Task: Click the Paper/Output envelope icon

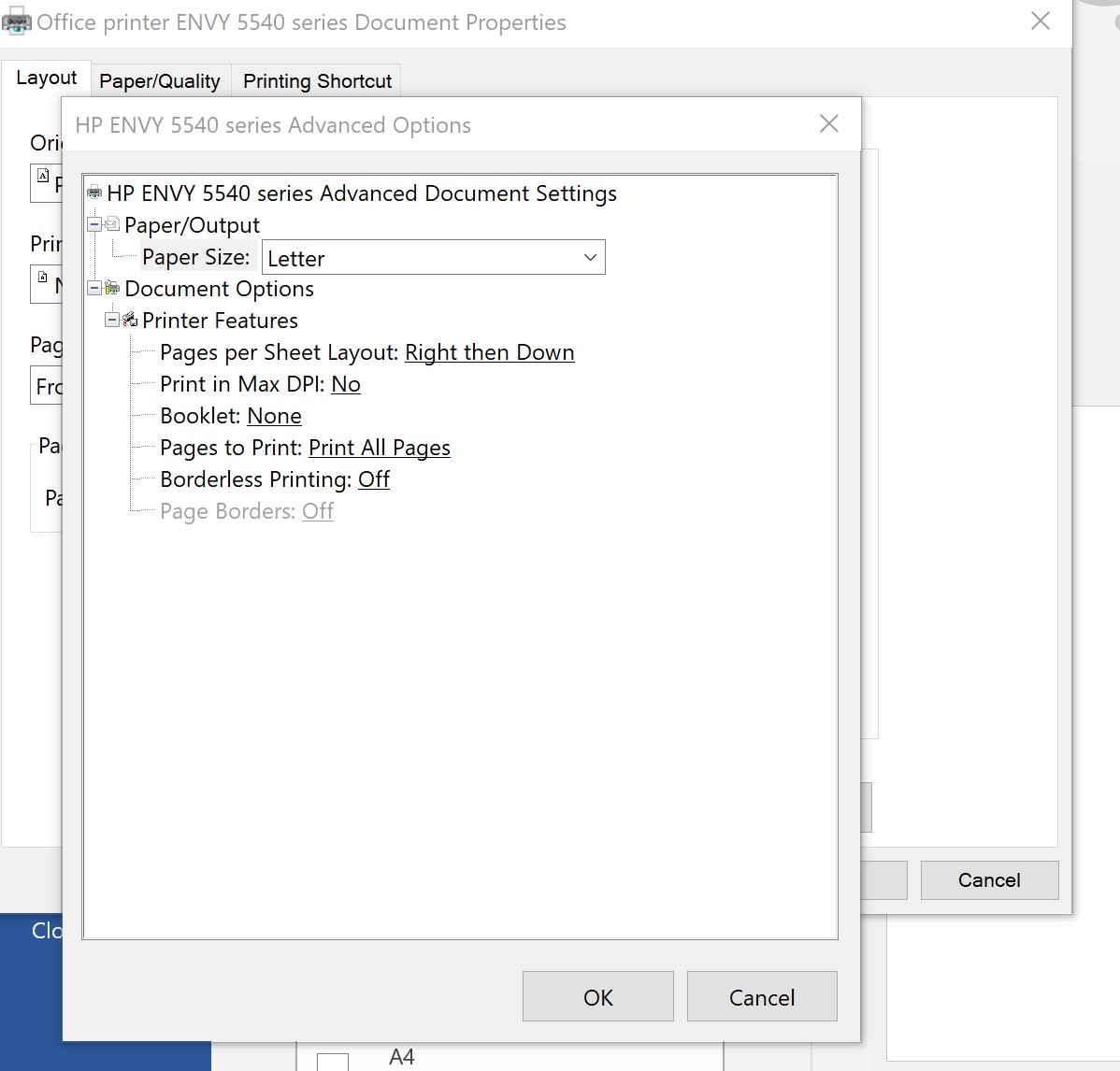Action: [112, 224]
